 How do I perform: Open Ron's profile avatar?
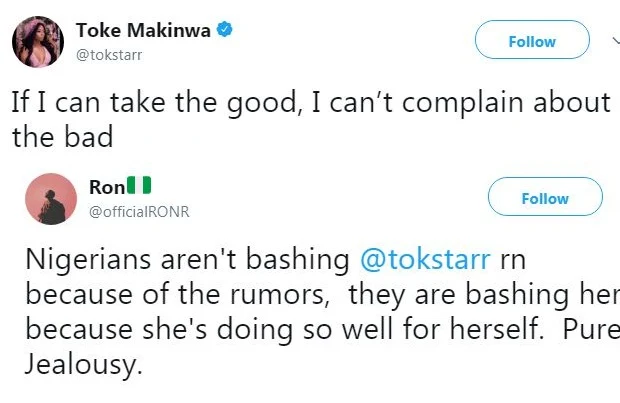(x=51, y=198)
